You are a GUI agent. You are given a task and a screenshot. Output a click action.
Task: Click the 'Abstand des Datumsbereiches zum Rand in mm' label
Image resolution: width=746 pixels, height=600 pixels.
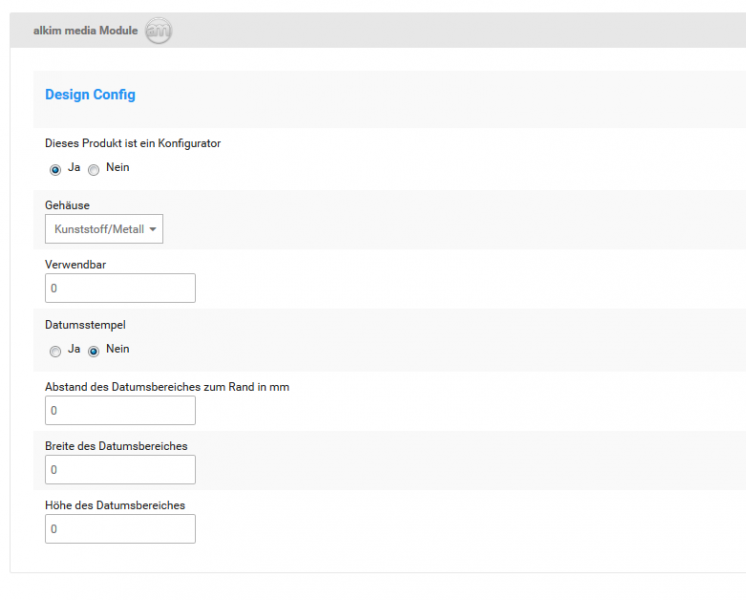point(167,387)
